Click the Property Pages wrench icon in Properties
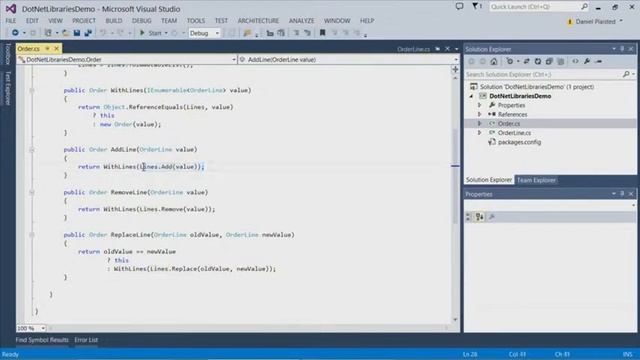The width and height of the screenshot is (640, 360). coord(492,217)
